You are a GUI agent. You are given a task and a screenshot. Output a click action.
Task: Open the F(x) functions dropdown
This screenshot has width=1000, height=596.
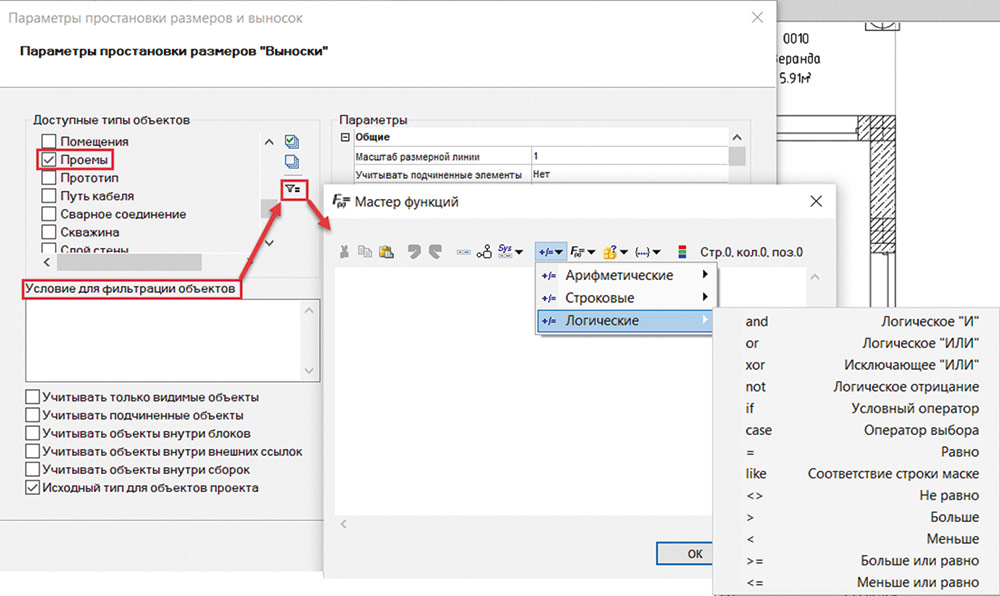[x=582, y=252]
